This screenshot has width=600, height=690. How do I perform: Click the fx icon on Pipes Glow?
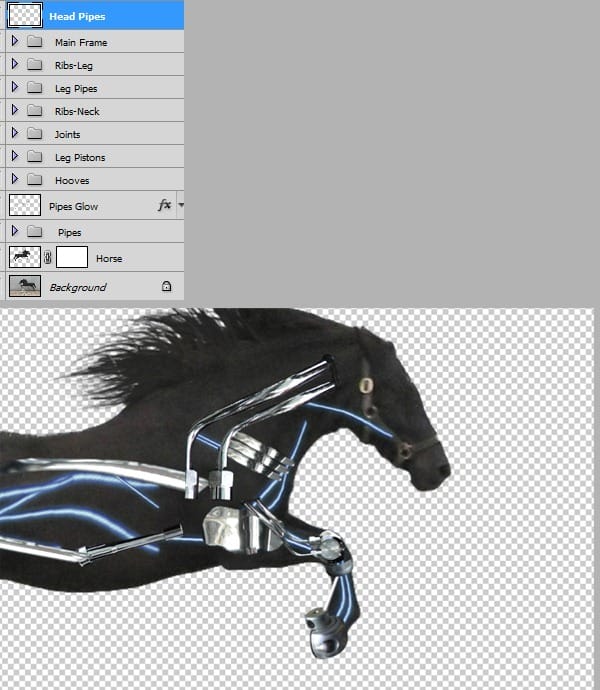[x=165, y=205]
